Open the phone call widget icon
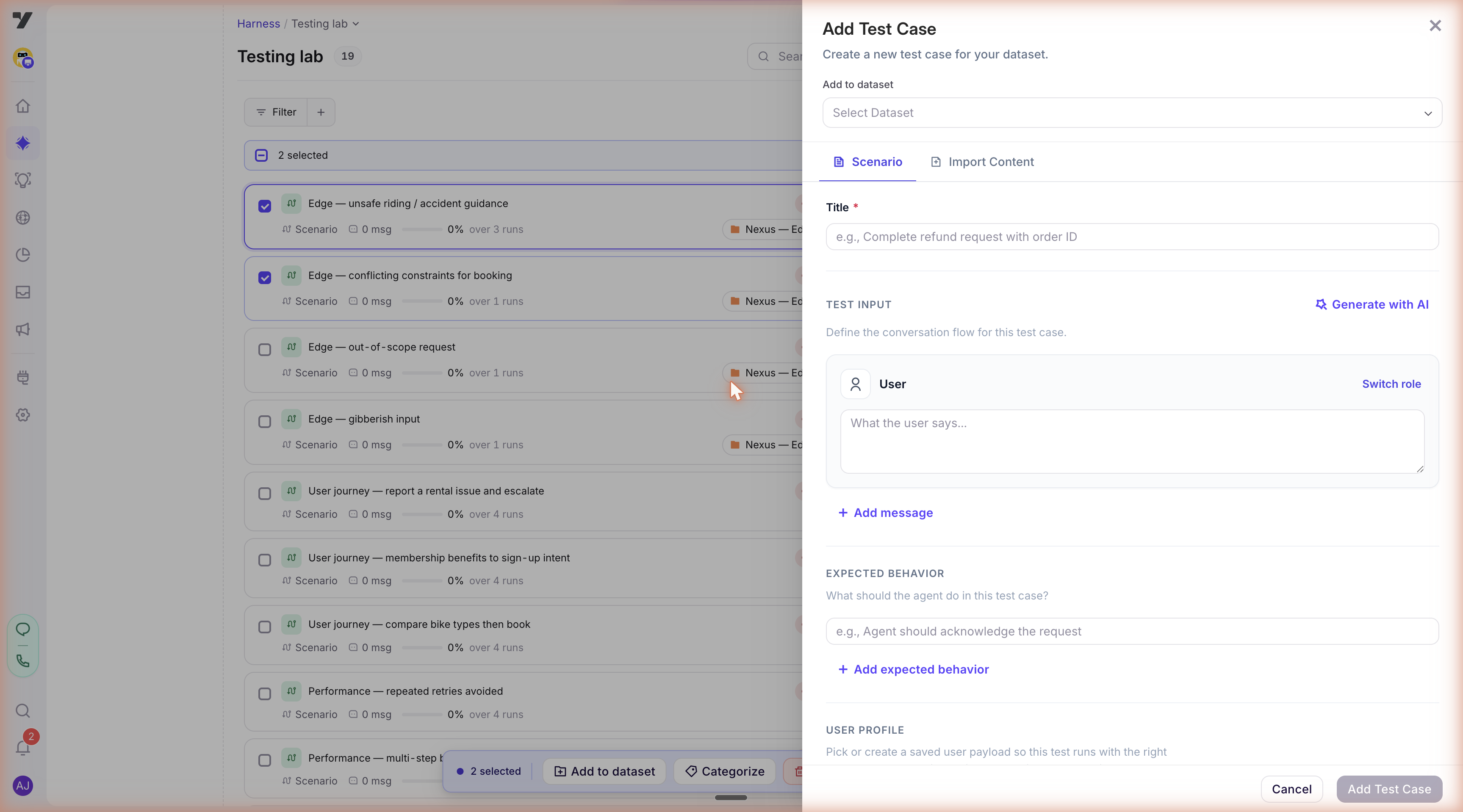The width and height of the screenshot is (1463, 812). [23, 661]
